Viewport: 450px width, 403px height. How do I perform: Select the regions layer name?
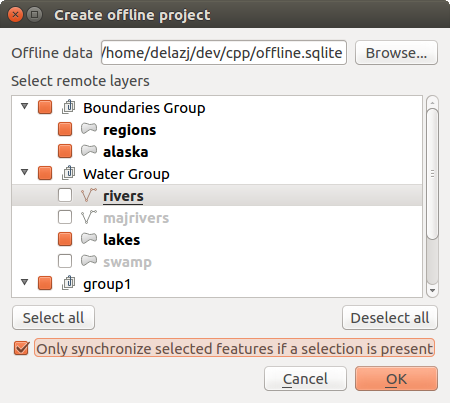click(130, 130)
